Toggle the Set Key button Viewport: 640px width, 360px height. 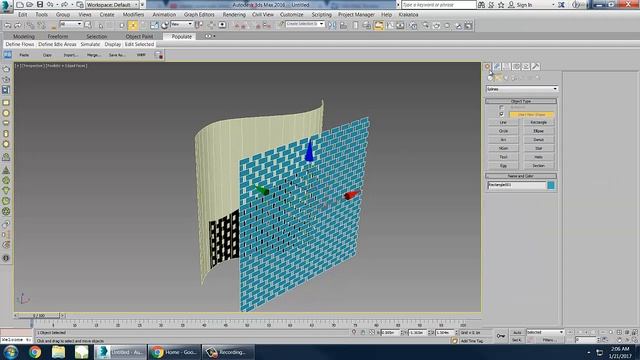coord(517,340)
